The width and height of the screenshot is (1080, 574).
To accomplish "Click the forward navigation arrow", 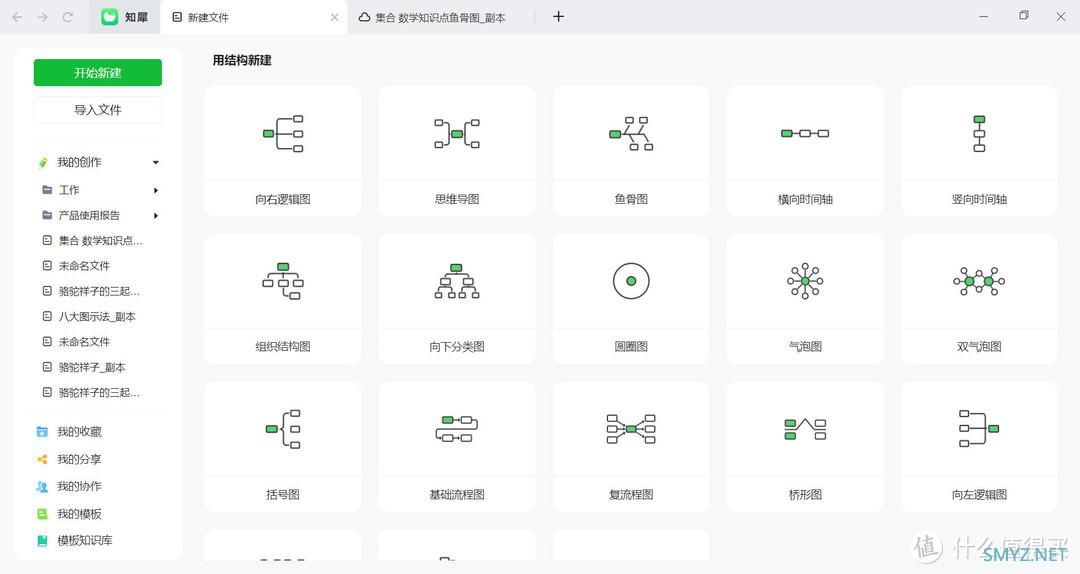I will pos(43,17).
